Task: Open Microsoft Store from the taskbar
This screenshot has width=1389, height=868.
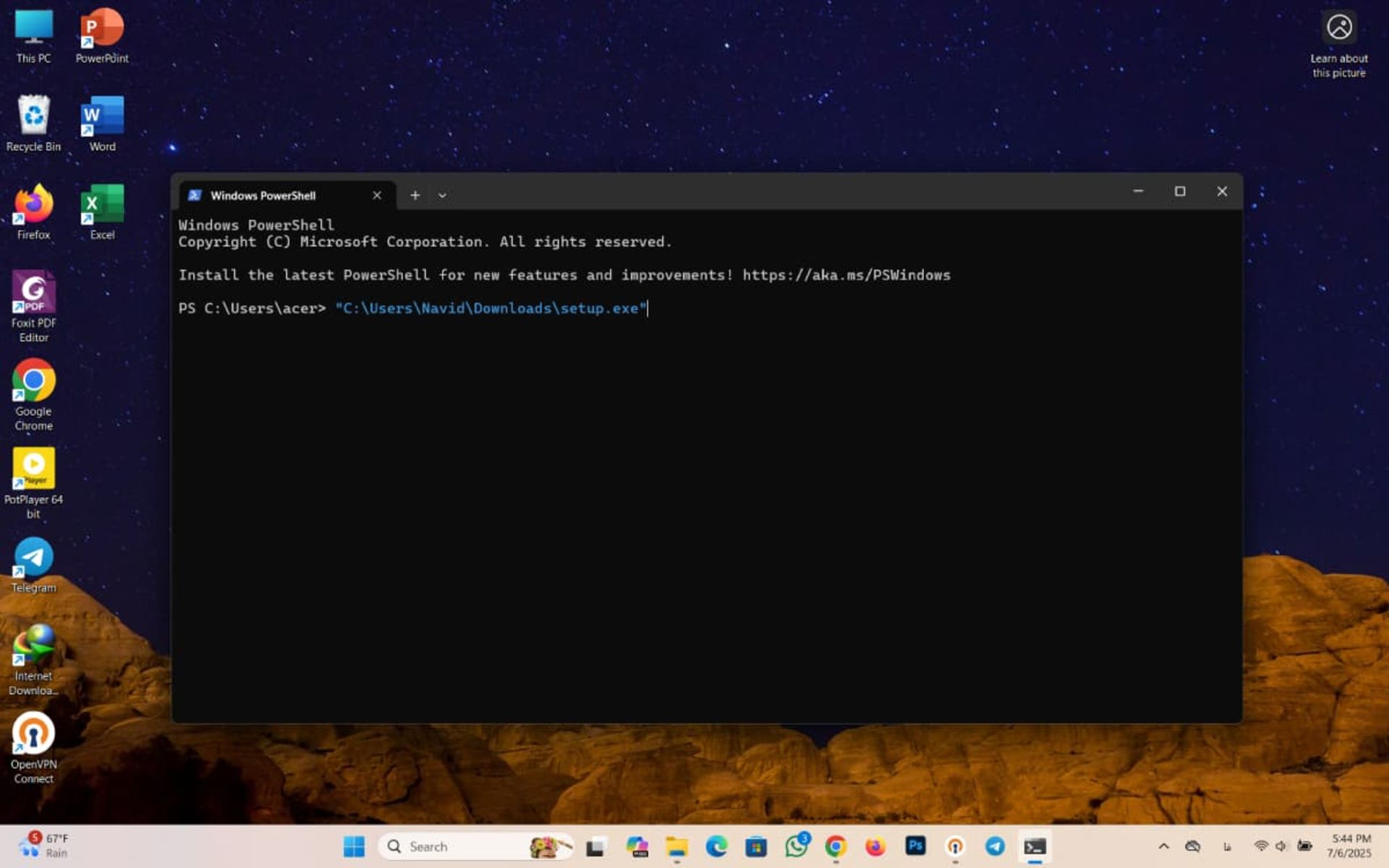Action: pyautogui.click(x=756, y=846)
